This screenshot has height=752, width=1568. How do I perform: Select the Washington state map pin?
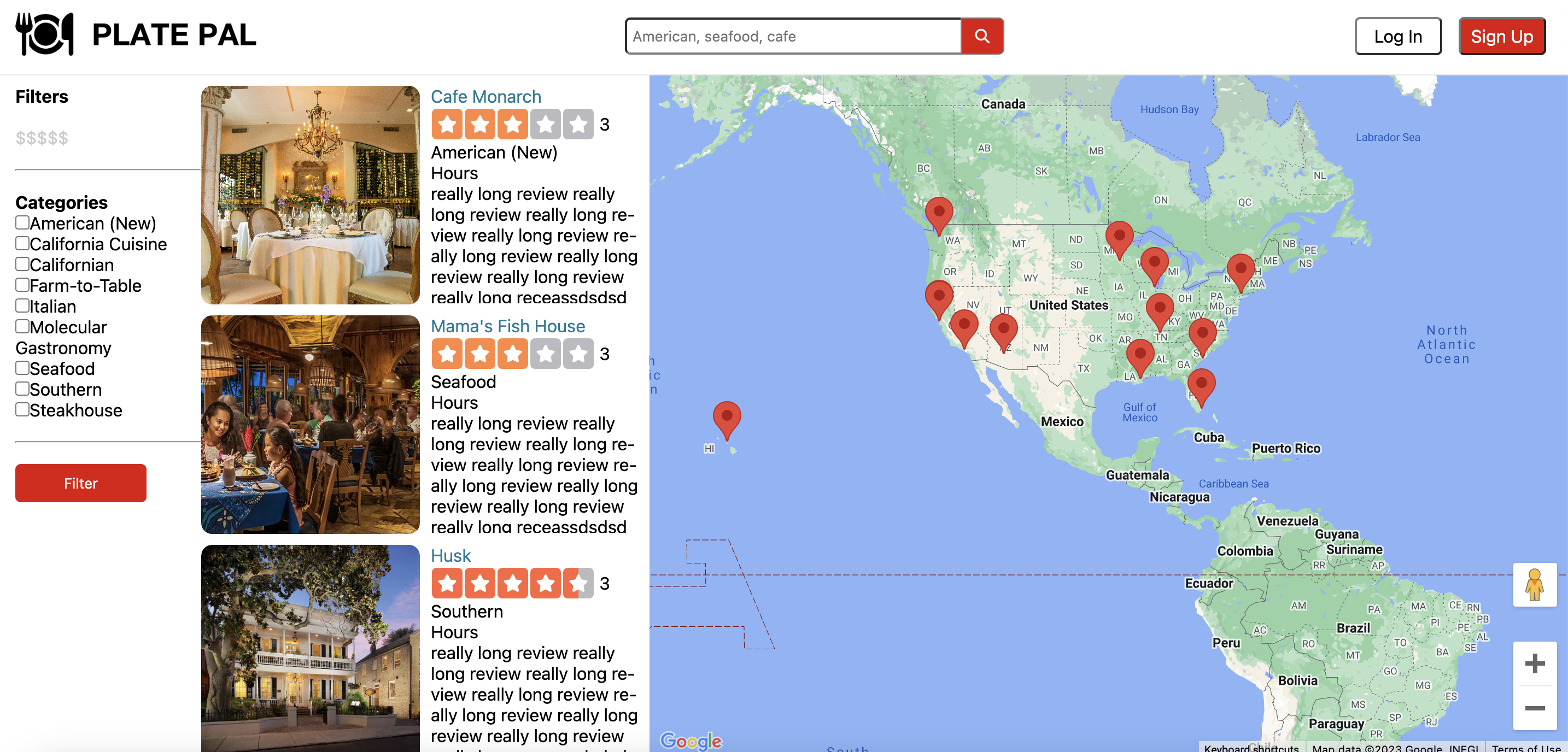point(939,216)
